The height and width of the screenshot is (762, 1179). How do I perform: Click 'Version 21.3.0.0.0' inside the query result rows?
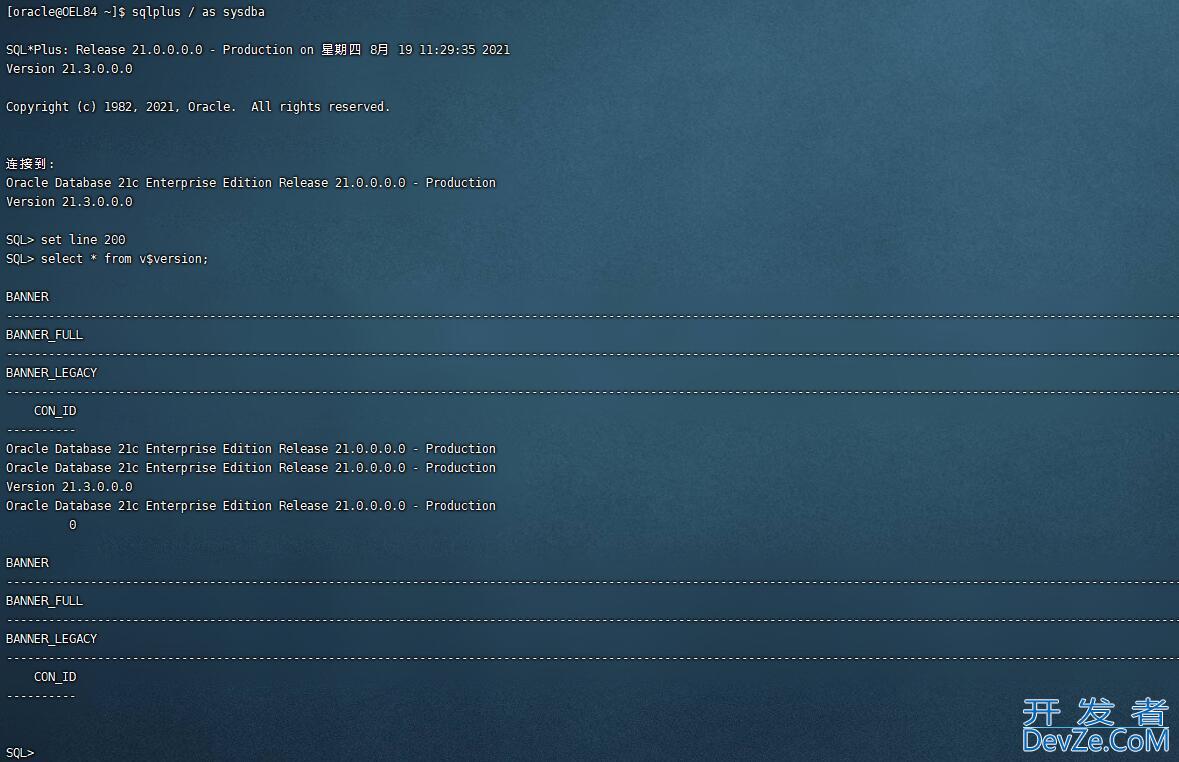[69, 487]
